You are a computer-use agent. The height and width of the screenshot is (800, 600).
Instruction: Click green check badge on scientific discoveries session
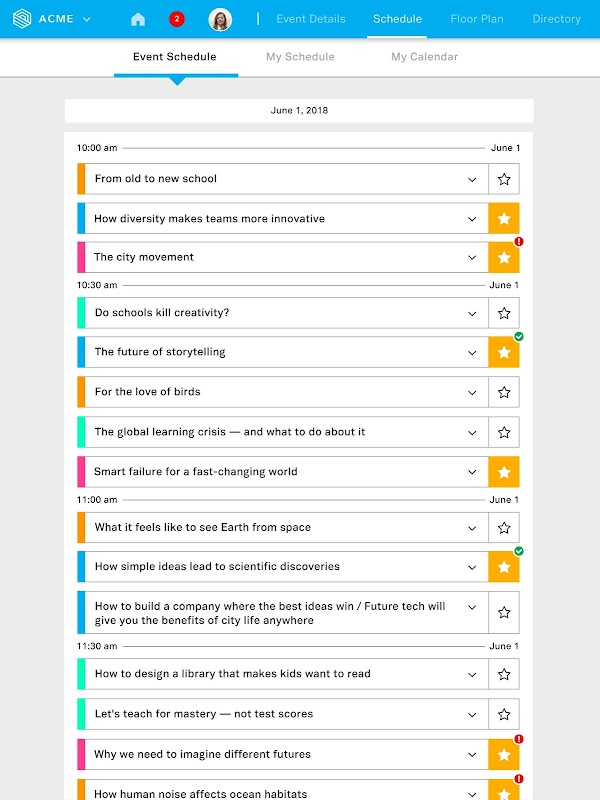point(519,551)
